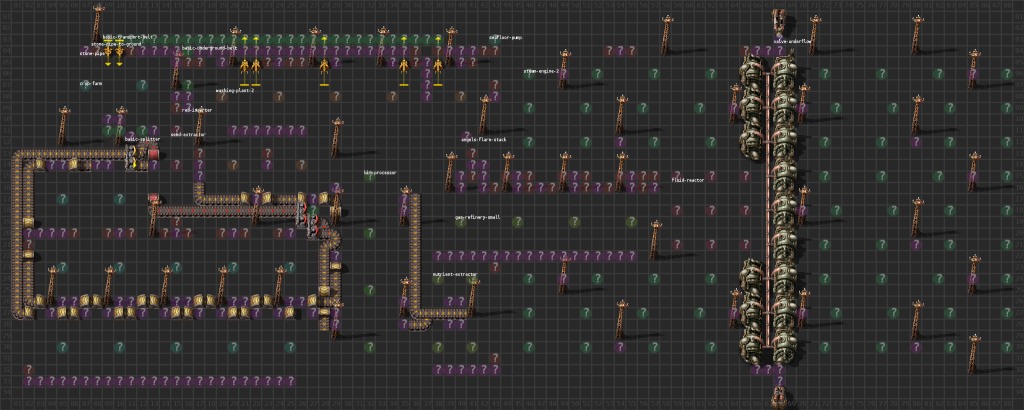Click the question mark under the nutrient-extractor label
This screenshot has width=1024, height=410.
click(438, 279)
